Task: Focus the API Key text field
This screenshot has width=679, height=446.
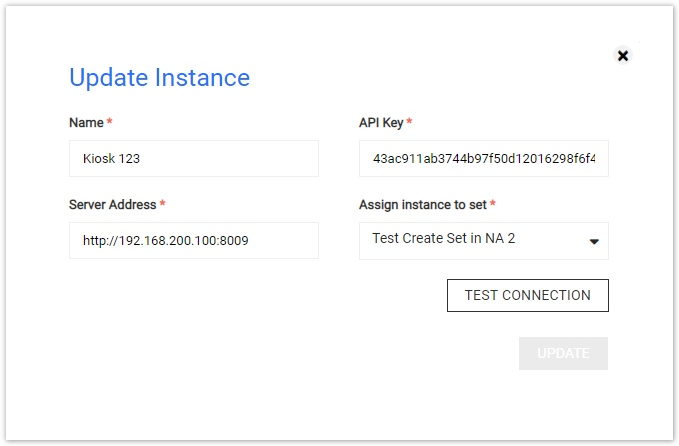Action: 483,158
